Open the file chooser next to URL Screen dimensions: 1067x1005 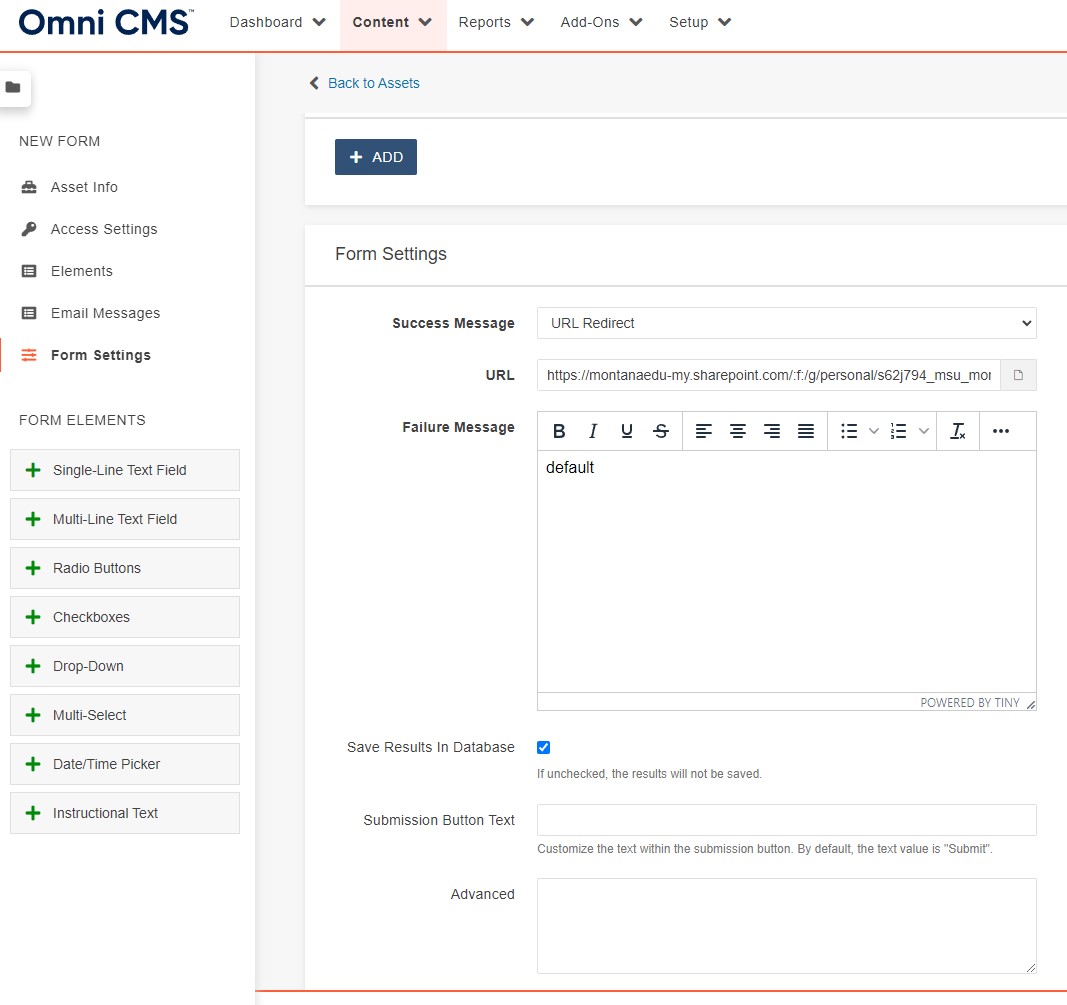1019,375
